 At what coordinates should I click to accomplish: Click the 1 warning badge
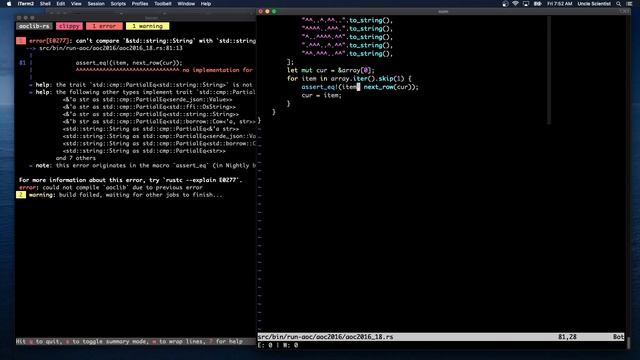point(147,26)
